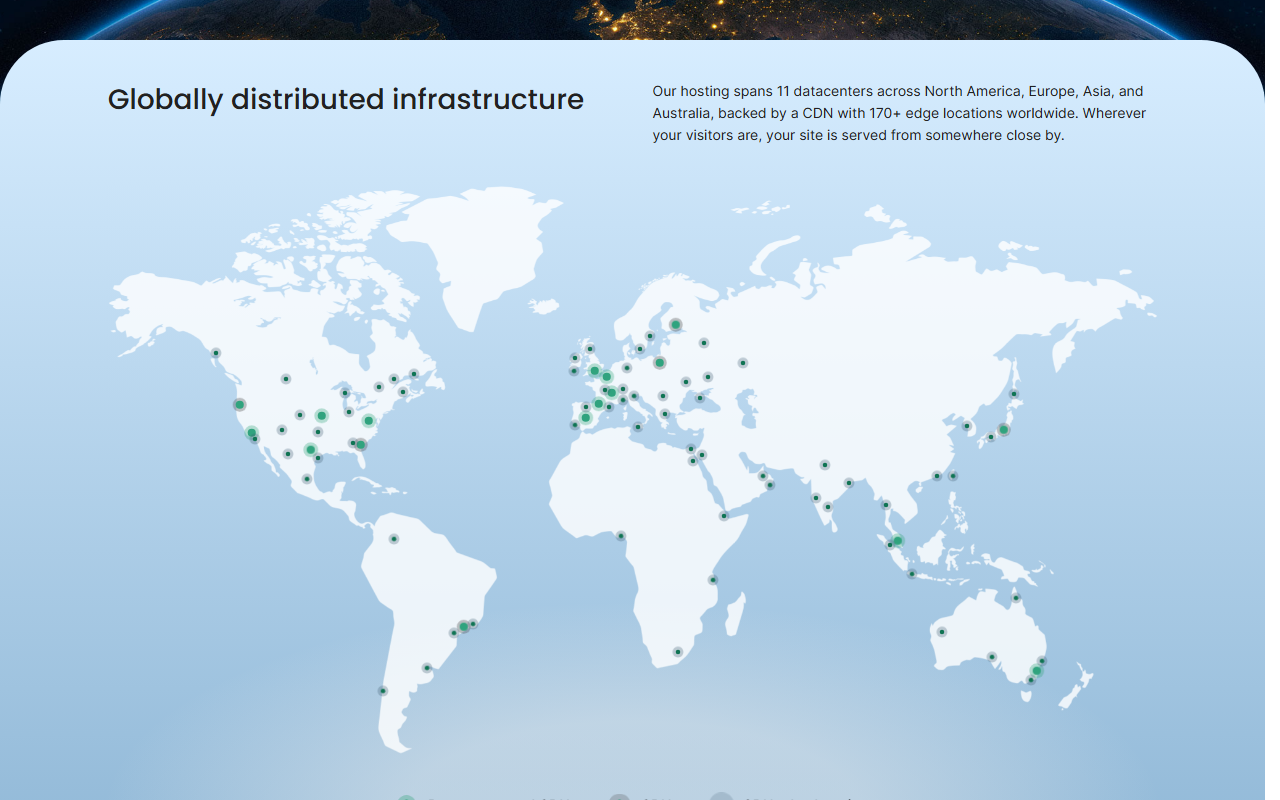This screenshot has height=800, width=1280.
Task: Click the marker in northern Japan (Hokkaido)
Action: pos(1014,394)
